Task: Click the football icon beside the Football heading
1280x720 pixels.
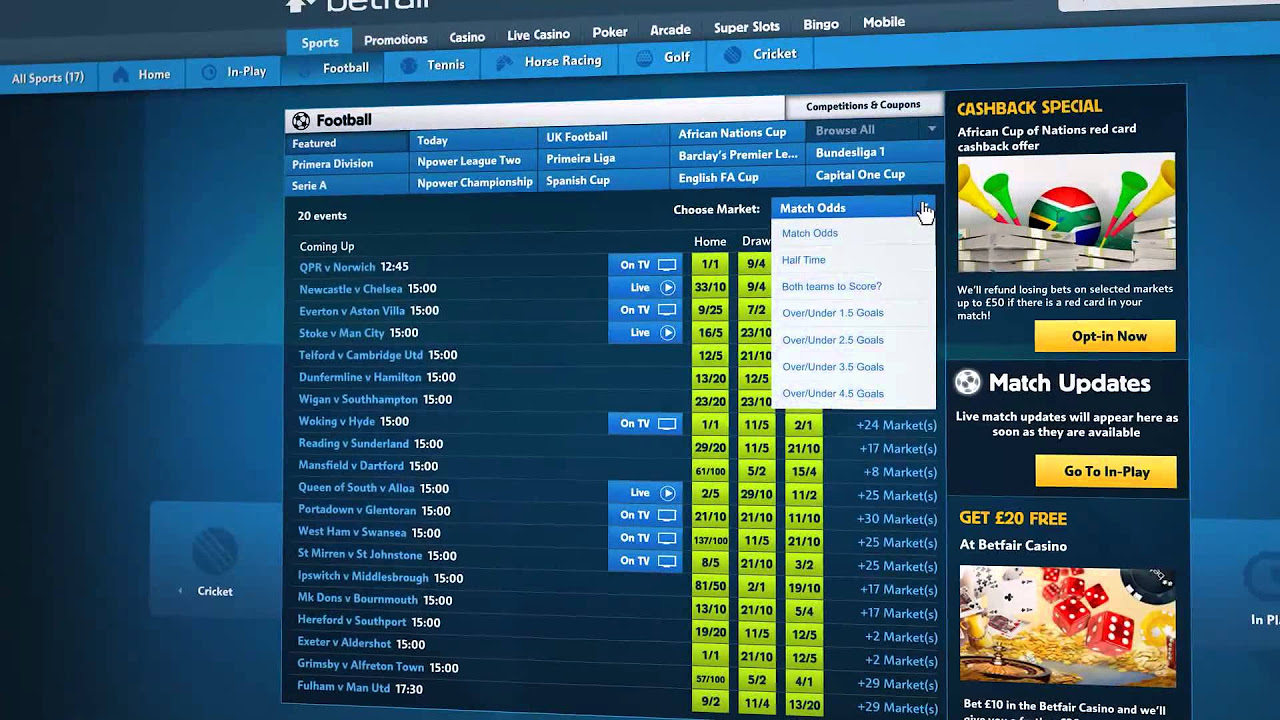Action: point(301,121)
